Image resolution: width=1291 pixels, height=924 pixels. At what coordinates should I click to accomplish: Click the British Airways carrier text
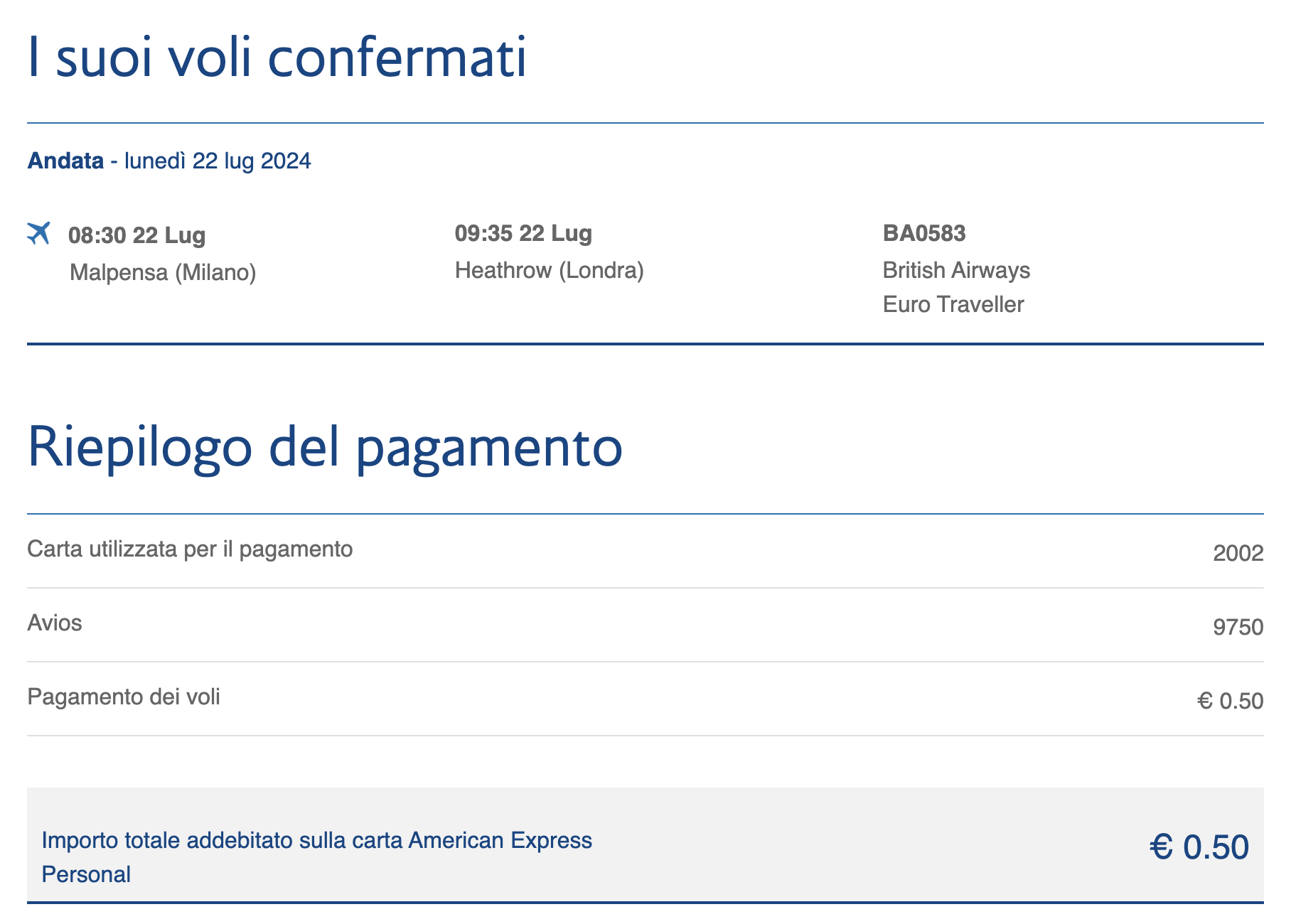(x=955, y=270)
